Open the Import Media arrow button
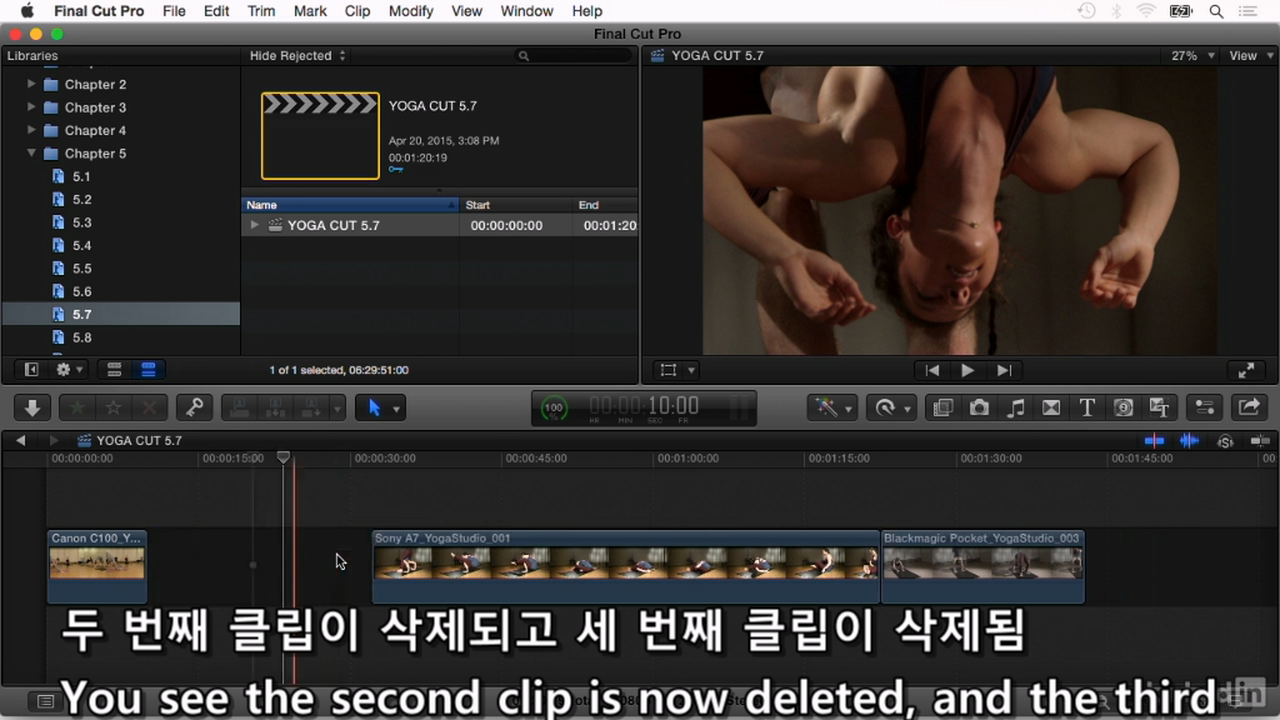This screenshot has height=720, width=1280. coord(32,408)
